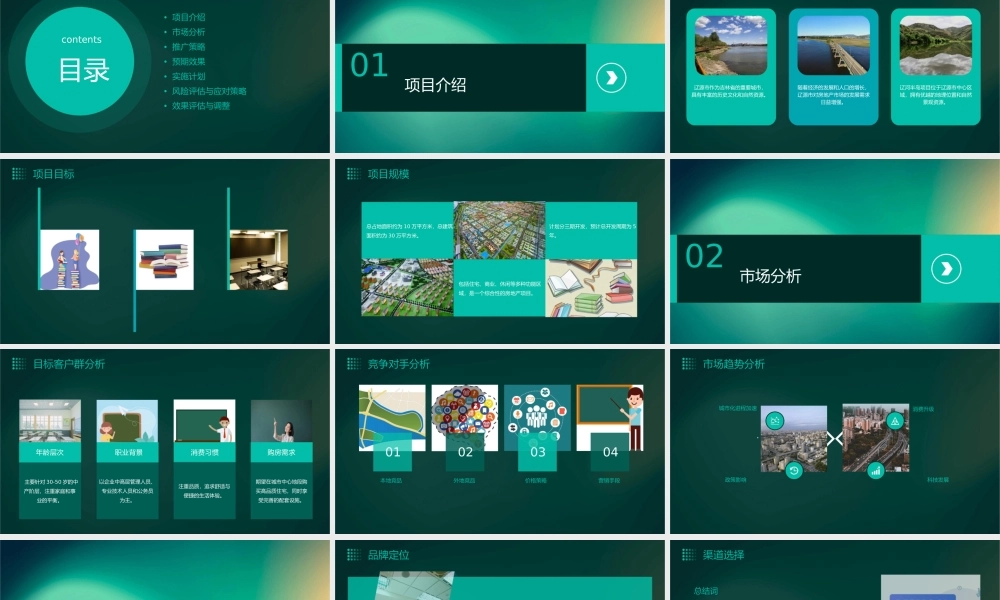1000x600 pixels.
Task: Click the 年龄层次 card label
Action: [x=50, y=452]
